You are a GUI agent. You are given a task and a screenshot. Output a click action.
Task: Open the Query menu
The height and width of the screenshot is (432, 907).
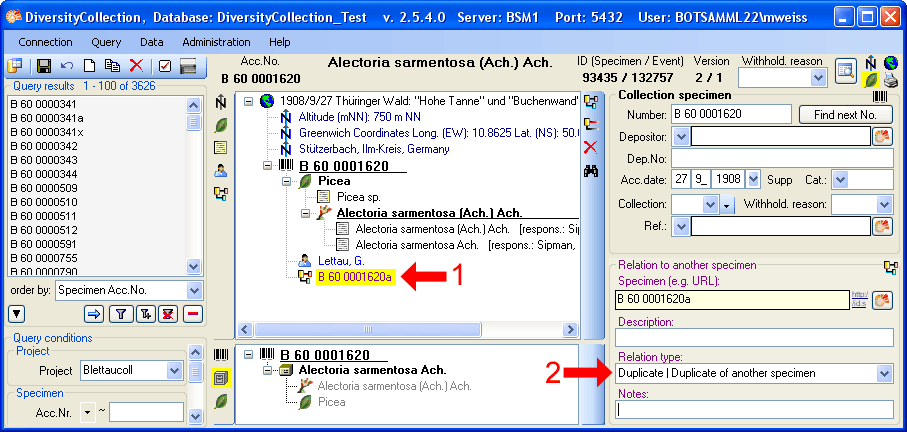[106, 42]
